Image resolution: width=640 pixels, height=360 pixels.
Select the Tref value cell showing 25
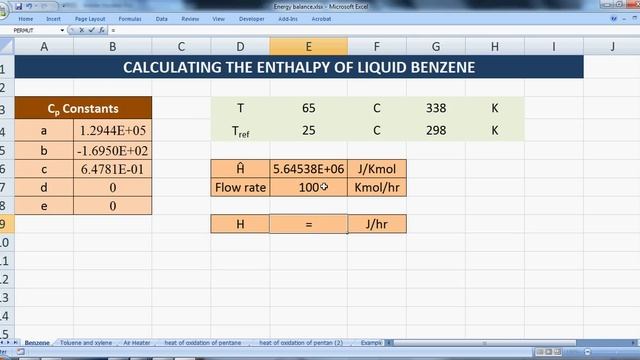point(309,131)
